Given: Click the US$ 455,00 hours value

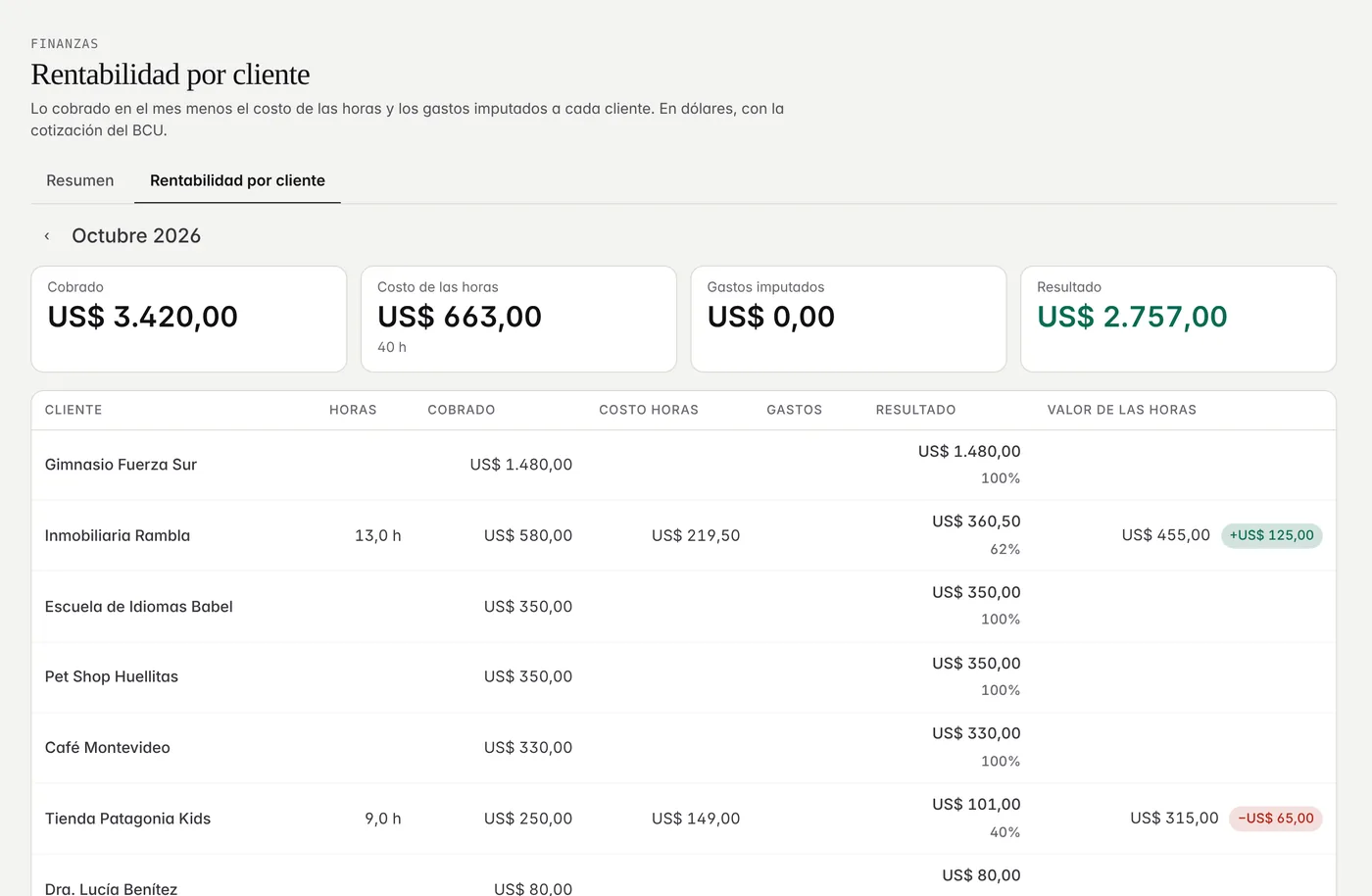Looking at the screenshot, I should coord(1166,535).
